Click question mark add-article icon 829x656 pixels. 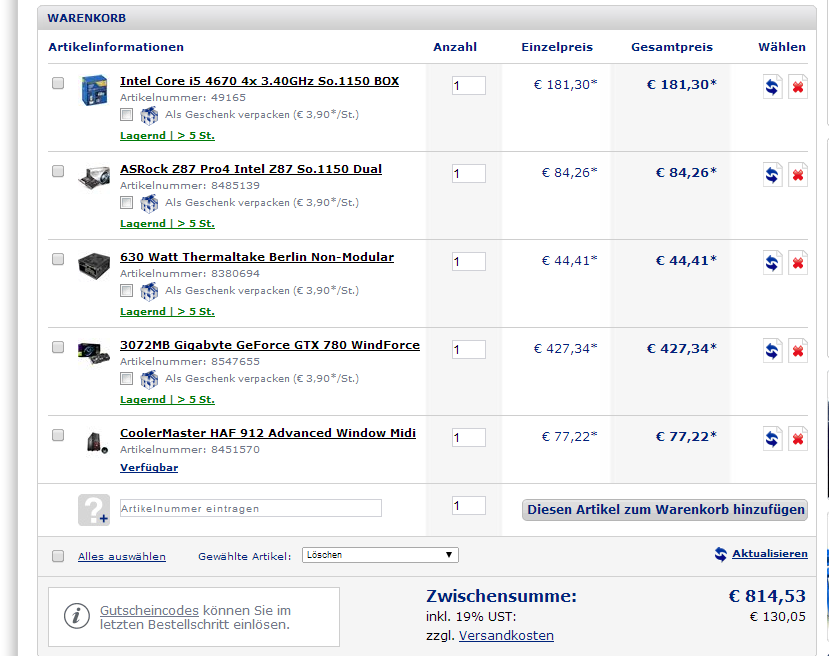(x=94, y=510)
